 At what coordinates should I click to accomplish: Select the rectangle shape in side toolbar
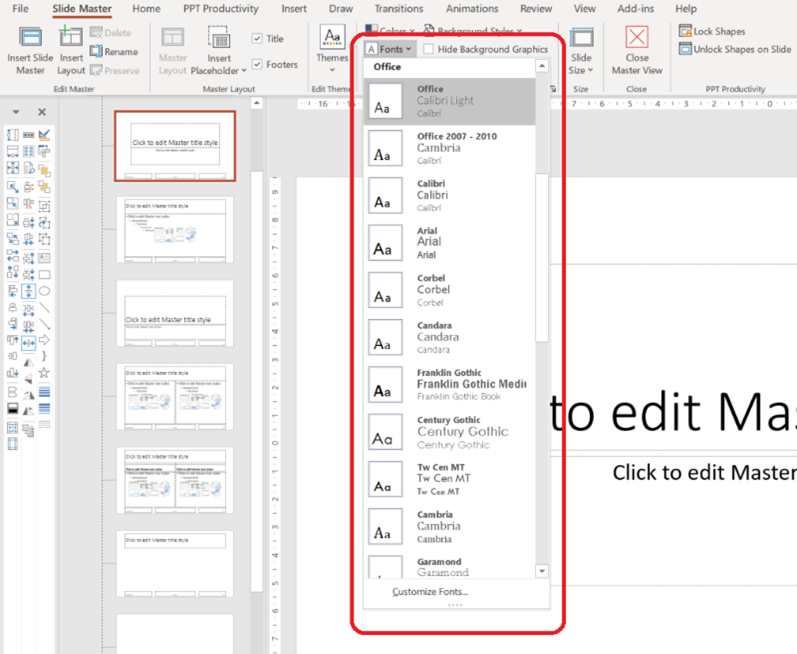[x=45, y=275]
